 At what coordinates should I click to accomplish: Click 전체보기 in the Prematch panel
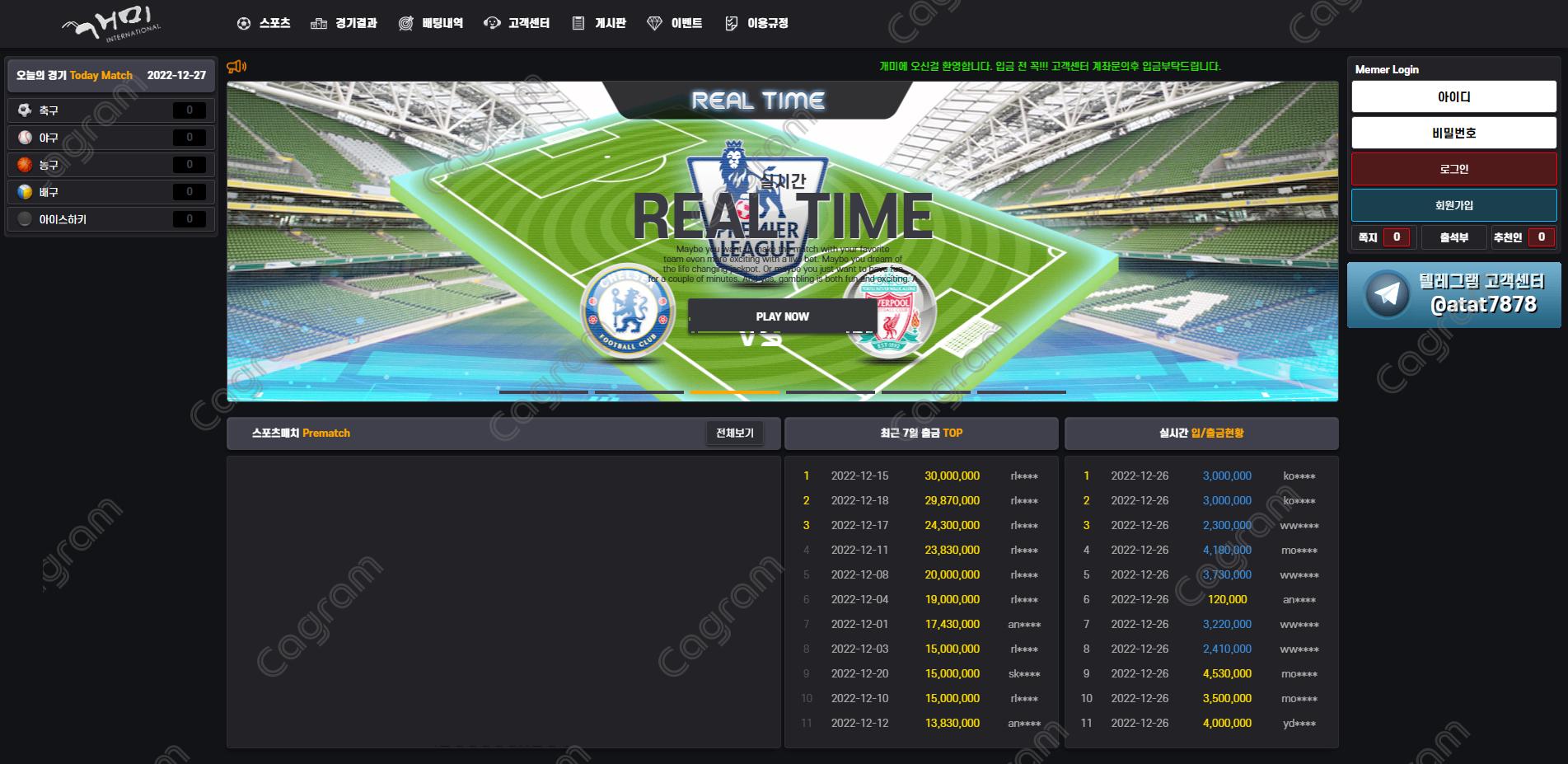pos(734,433)
